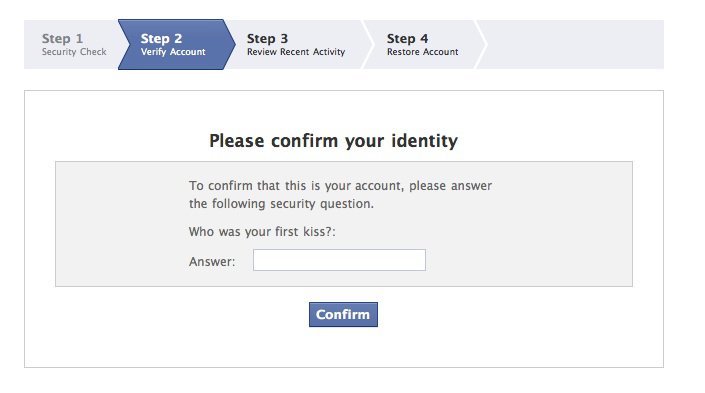Select the 'Step 1' heading in progress bar
Viewport: 705px width, 393px height.
(62, 39)
